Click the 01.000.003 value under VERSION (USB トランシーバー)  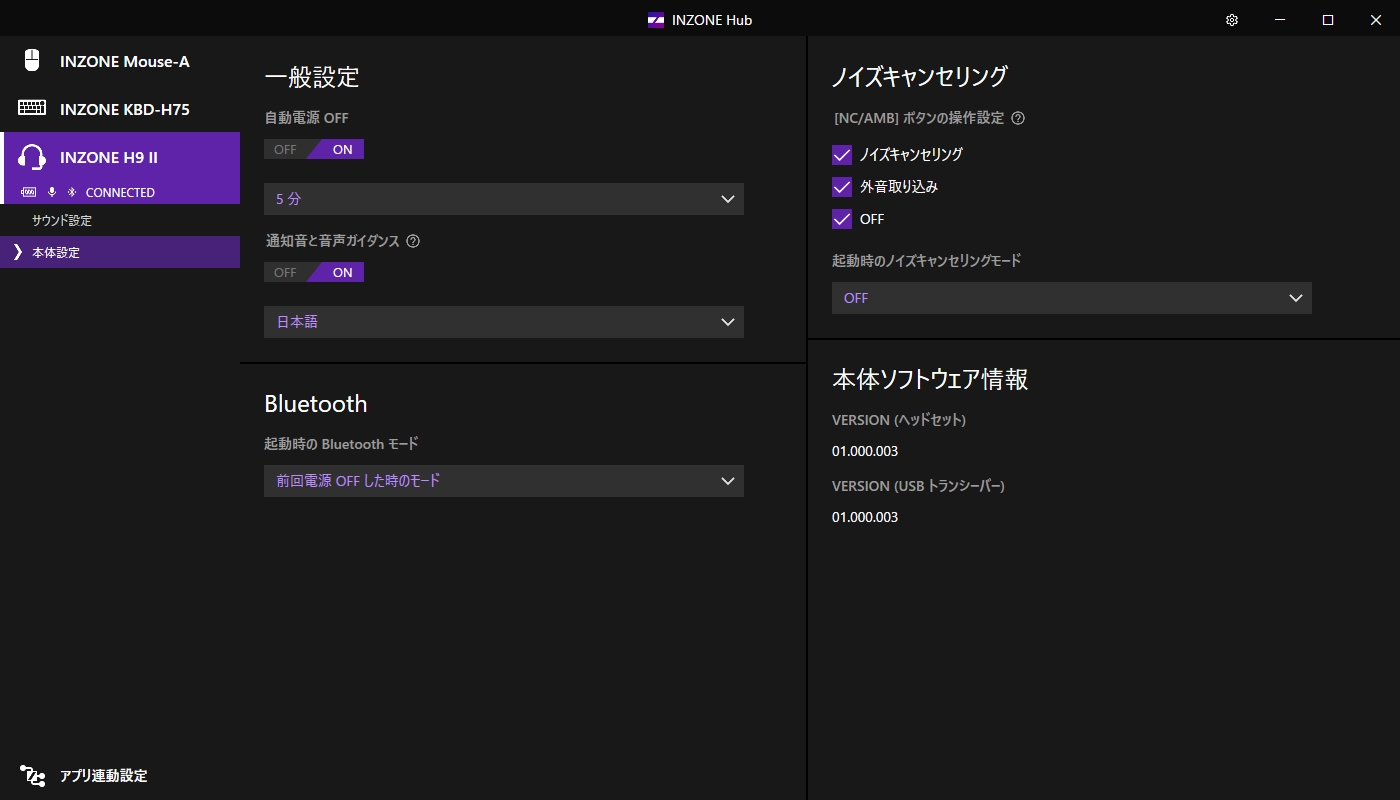click(x=865, y=517)
